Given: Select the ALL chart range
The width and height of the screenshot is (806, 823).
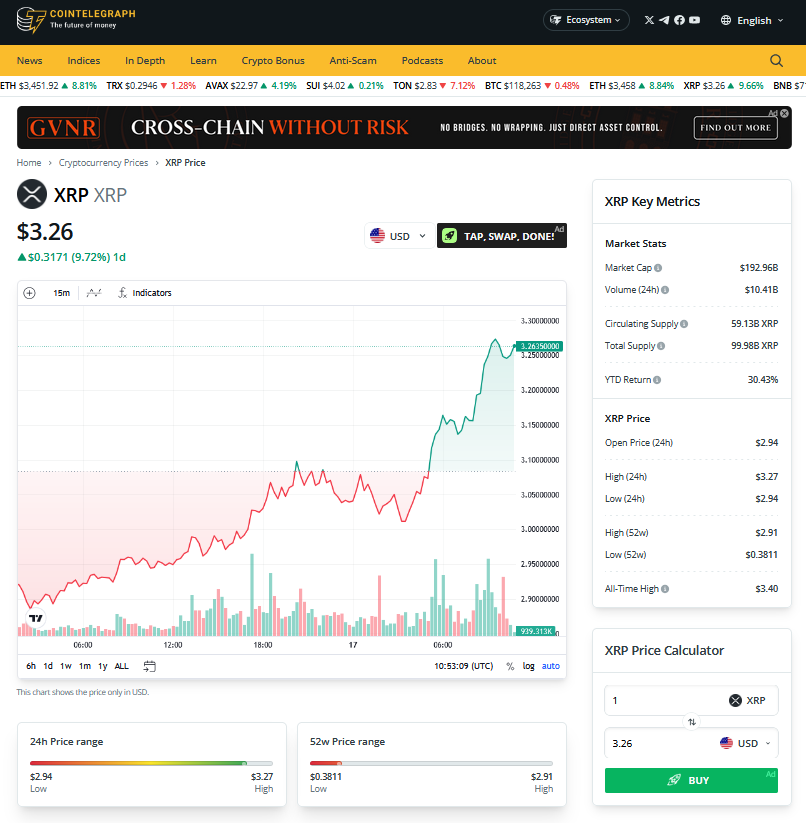Looking at the screenshot, I should [122, 666].
